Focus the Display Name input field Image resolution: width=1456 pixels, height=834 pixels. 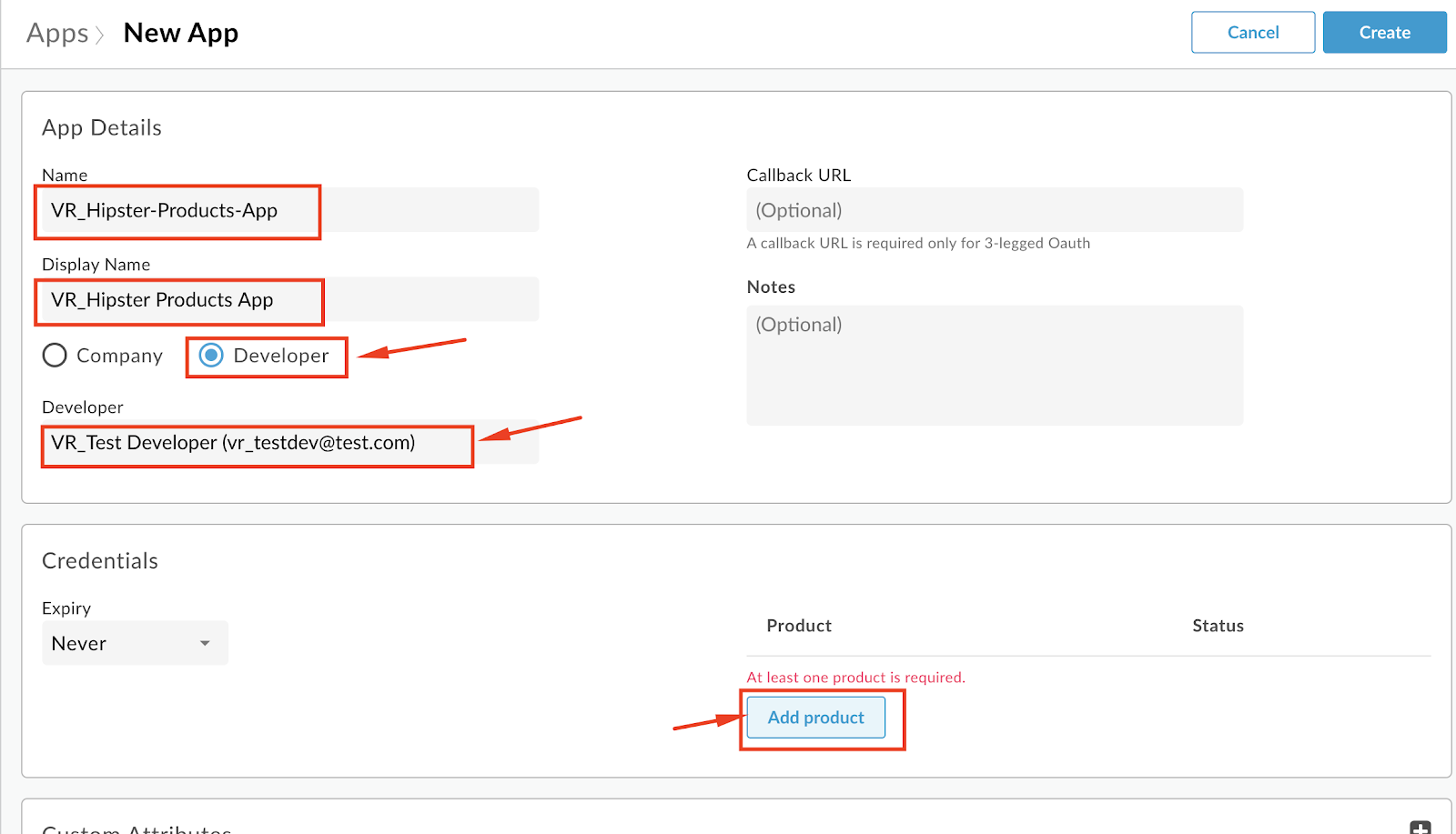[x=290, y=299]
